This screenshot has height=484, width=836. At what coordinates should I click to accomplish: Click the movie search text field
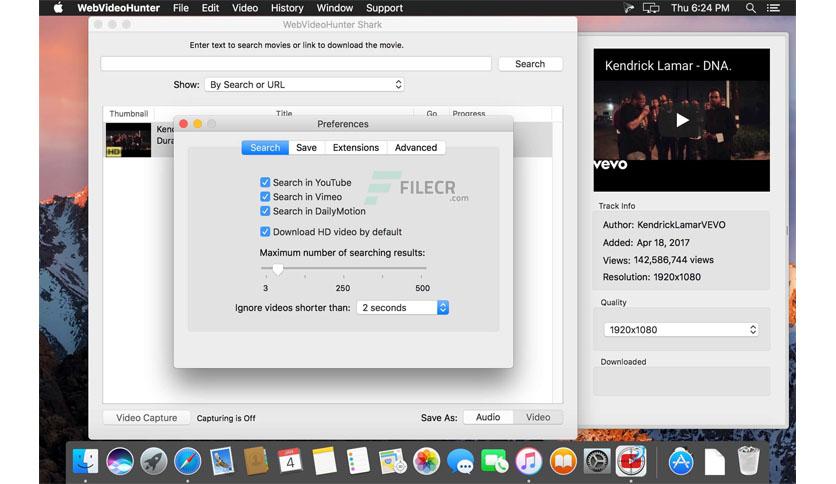click(296, 64)
